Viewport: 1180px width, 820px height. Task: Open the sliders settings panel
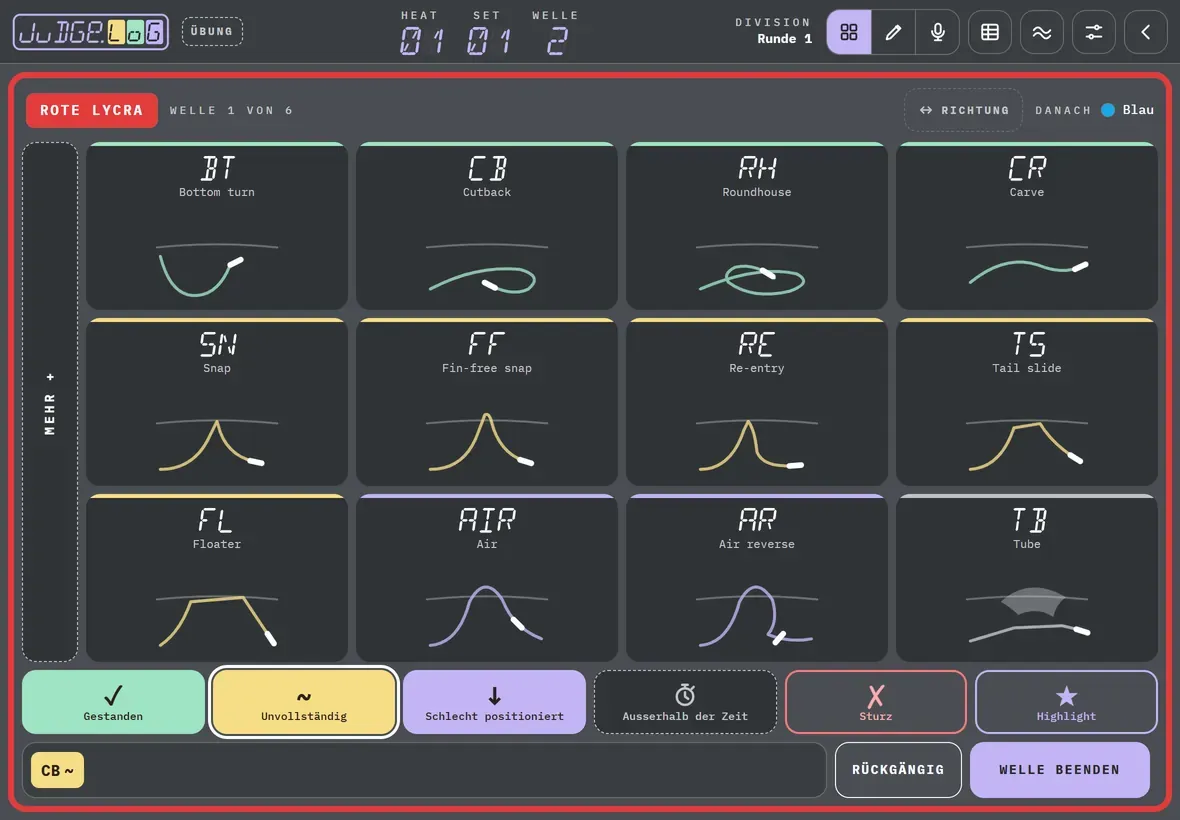[x=1093, y=32]
